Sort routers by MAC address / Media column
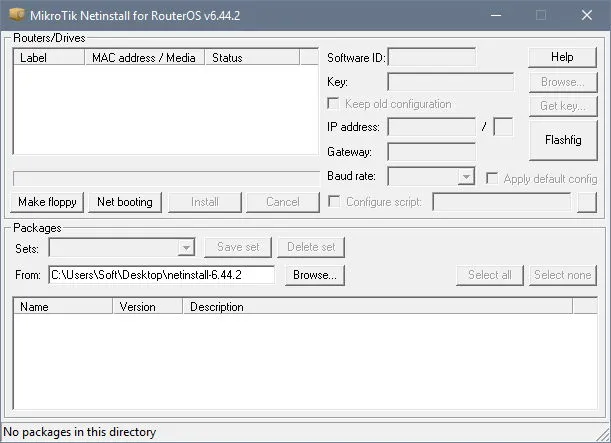The width and height of the screenshot is (611, 443). pos(145,58)
